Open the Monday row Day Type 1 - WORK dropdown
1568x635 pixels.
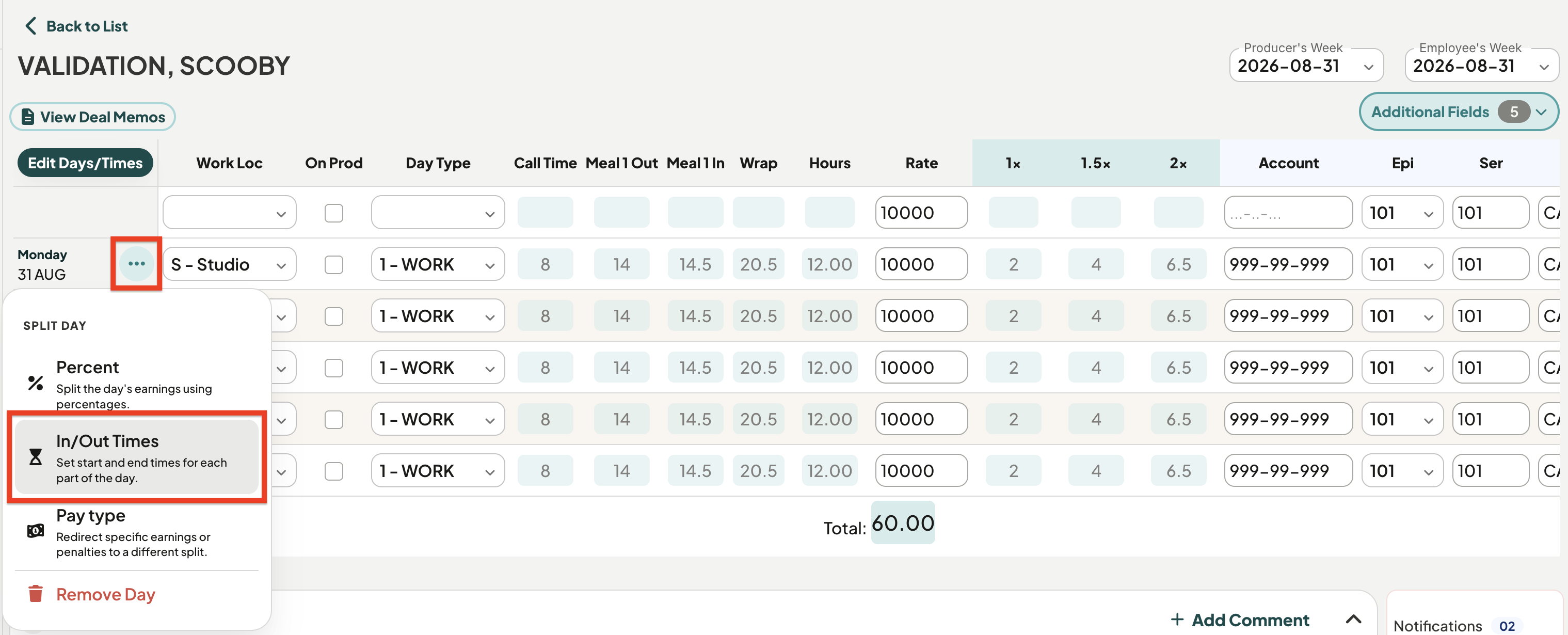click(438, 264)
